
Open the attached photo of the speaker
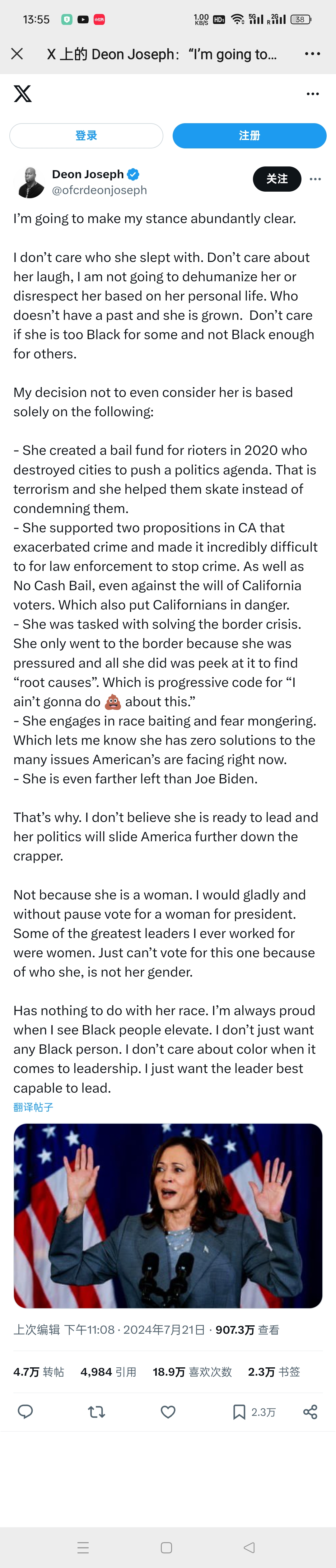click(168, 1216)
